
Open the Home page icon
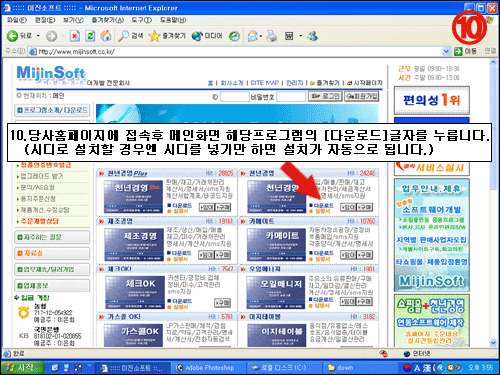pyautogui.click(x=106, y=36)
